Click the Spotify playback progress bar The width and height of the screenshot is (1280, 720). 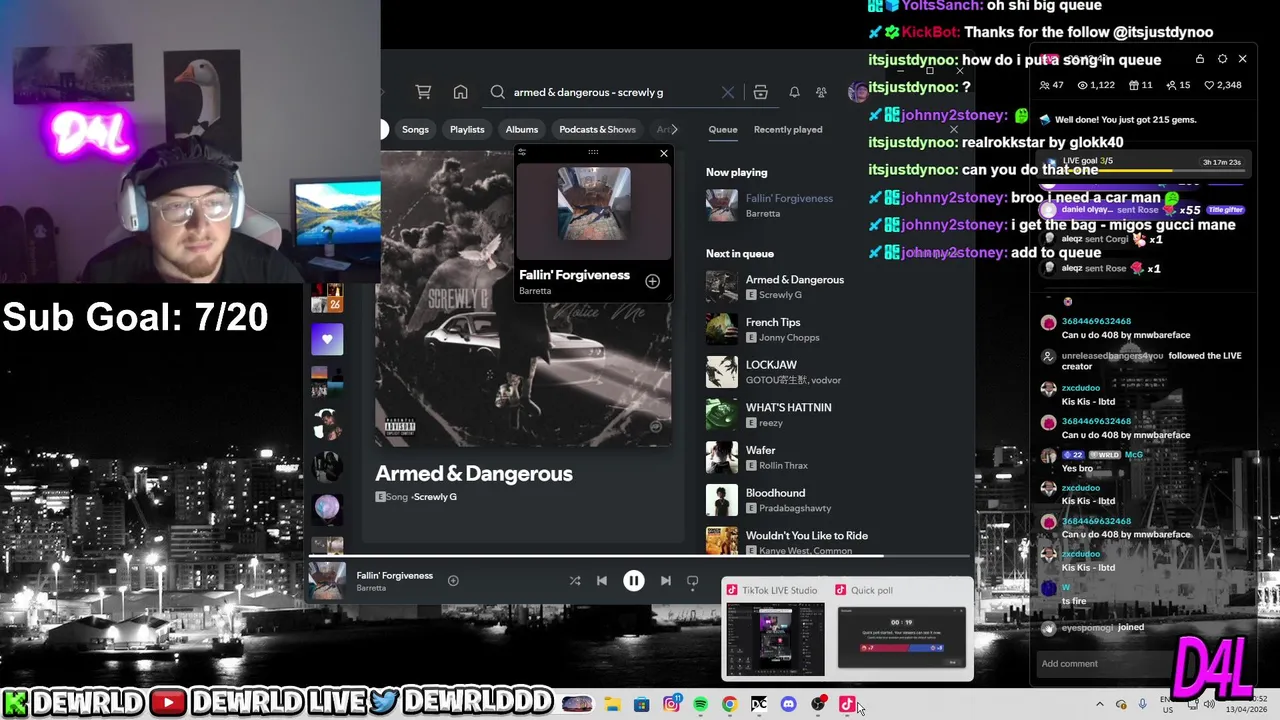point(638,556)
